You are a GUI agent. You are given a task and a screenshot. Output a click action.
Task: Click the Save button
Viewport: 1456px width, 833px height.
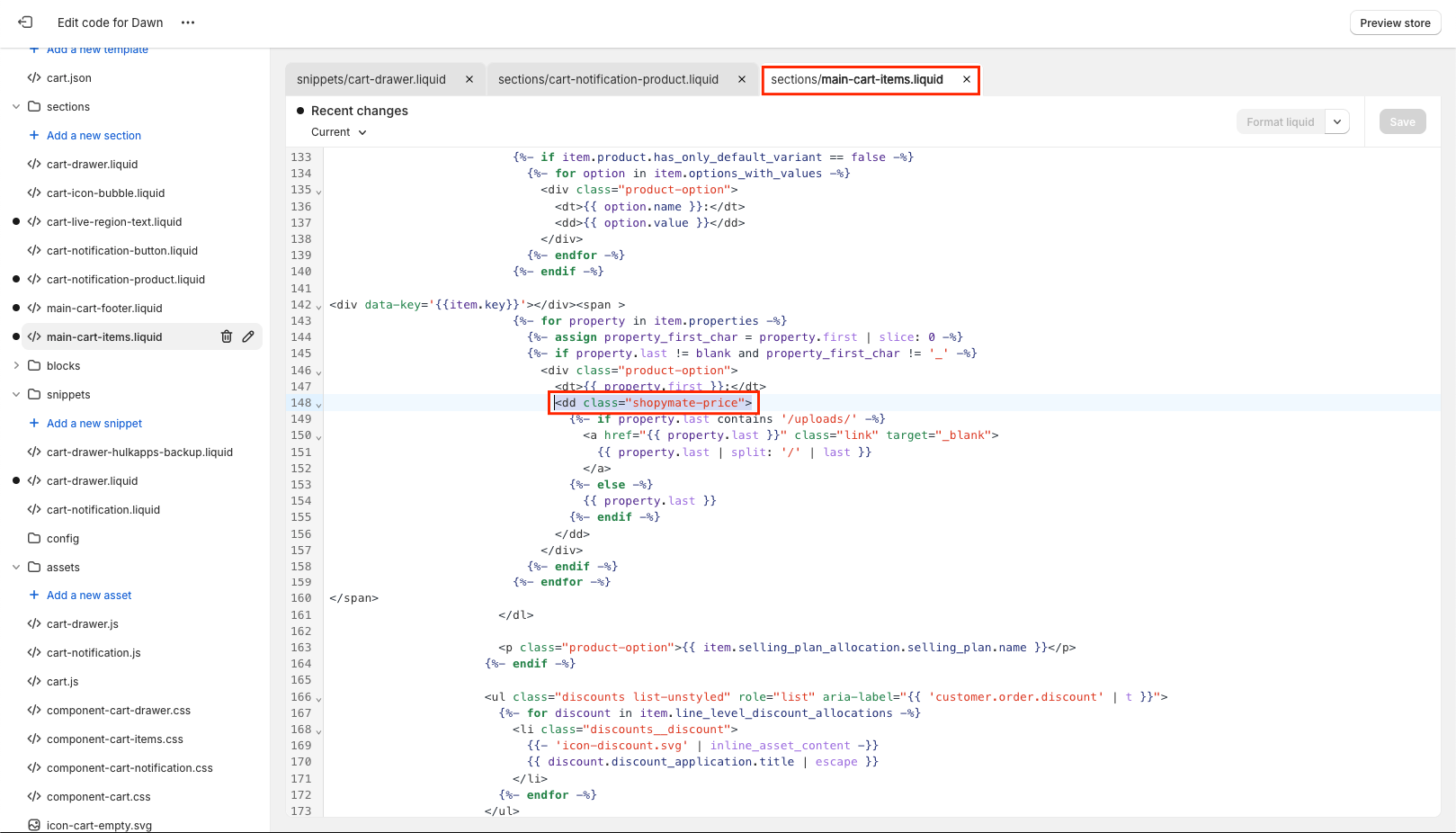1402,122
